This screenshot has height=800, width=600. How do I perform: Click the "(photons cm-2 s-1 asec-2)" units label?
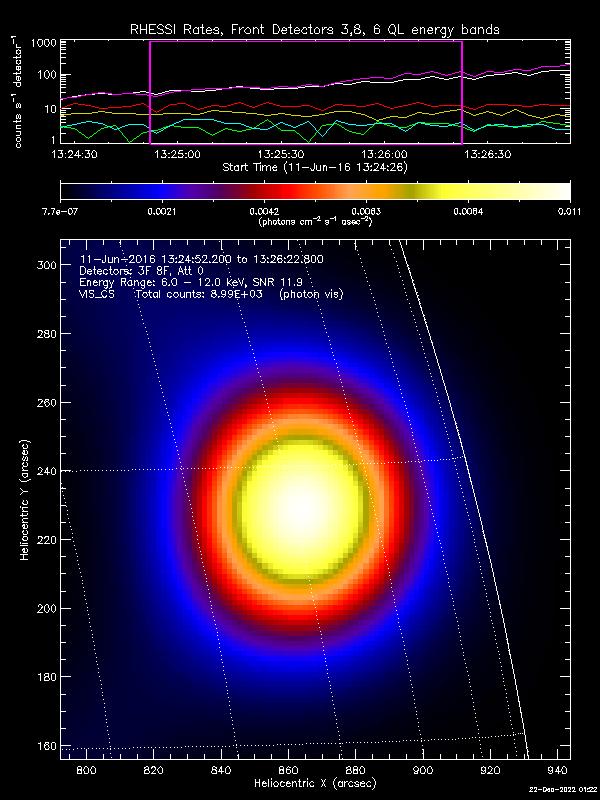(x=315, y=222)
